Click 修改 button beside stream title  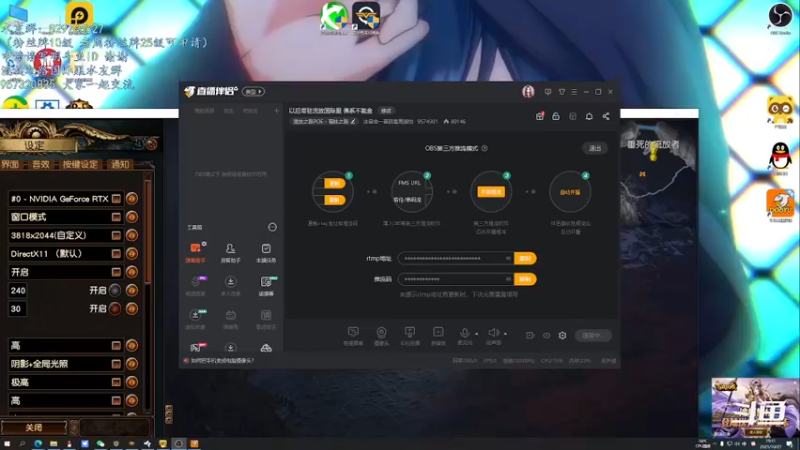click(x=386, y=111)
